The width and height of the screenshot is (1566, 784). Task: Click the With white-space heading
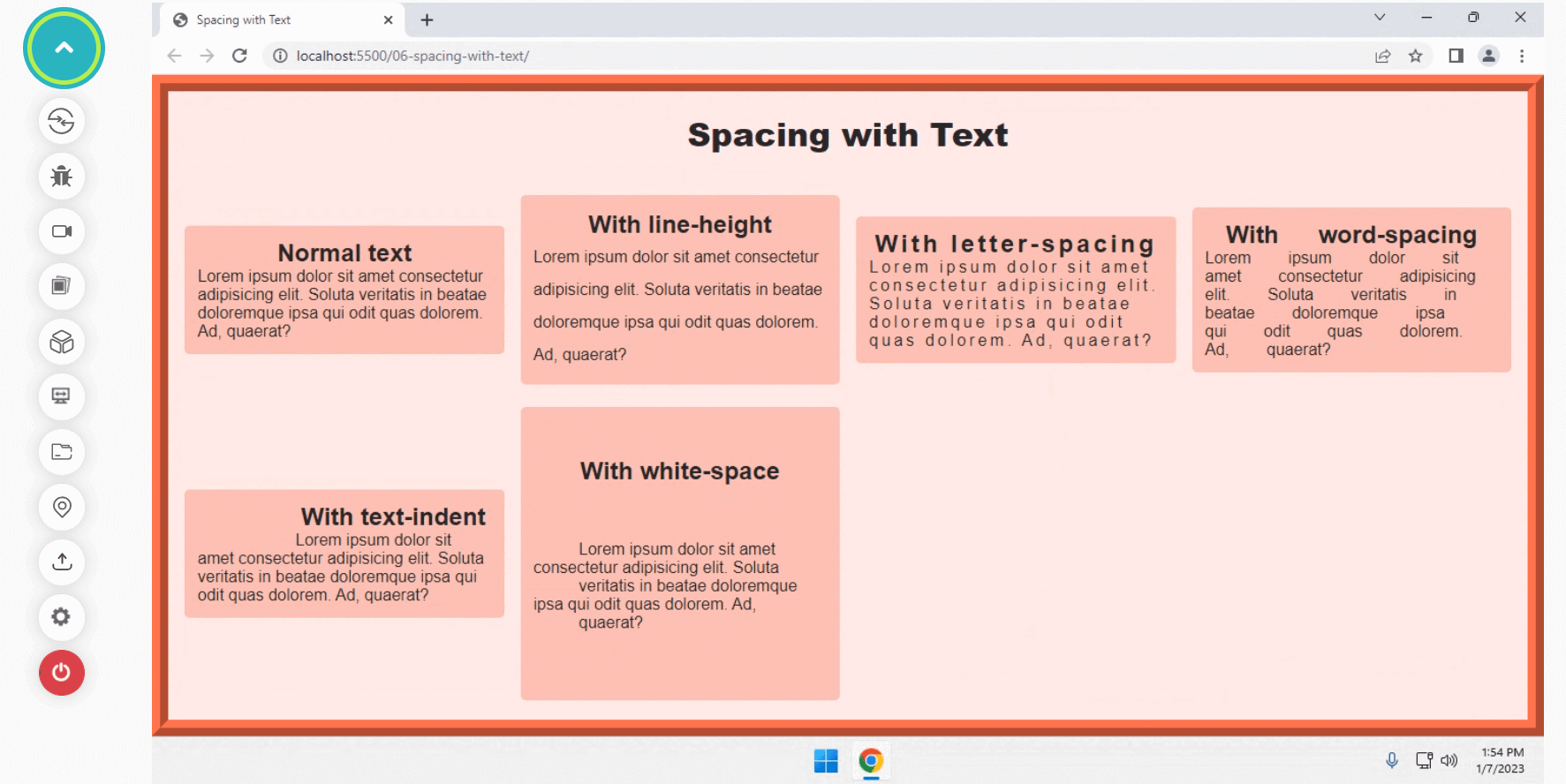pyautogui.click(x=680, y=471)
